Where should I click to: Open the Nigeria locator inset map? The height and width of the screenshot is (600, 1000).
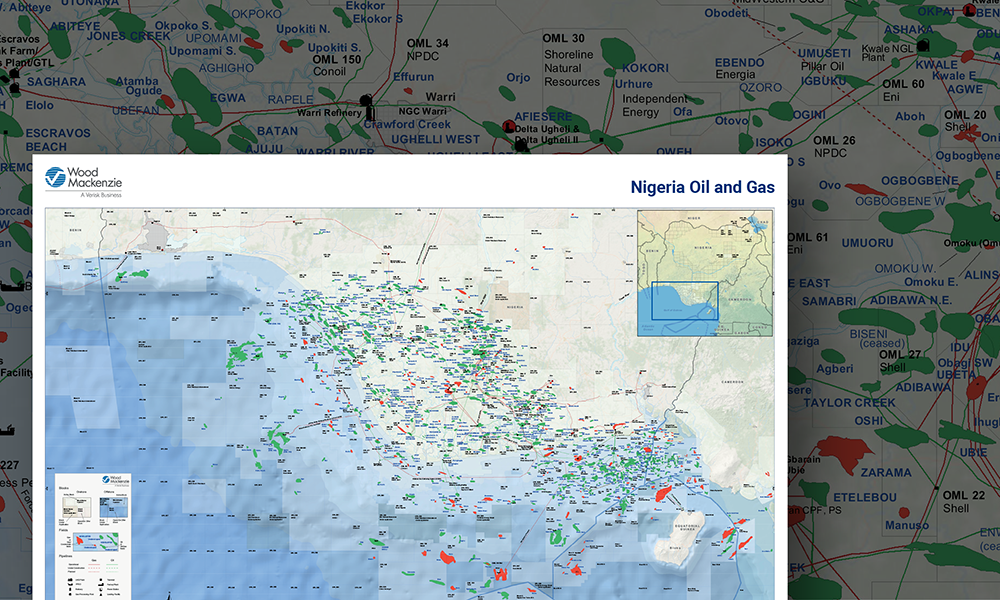click(705, 274)
